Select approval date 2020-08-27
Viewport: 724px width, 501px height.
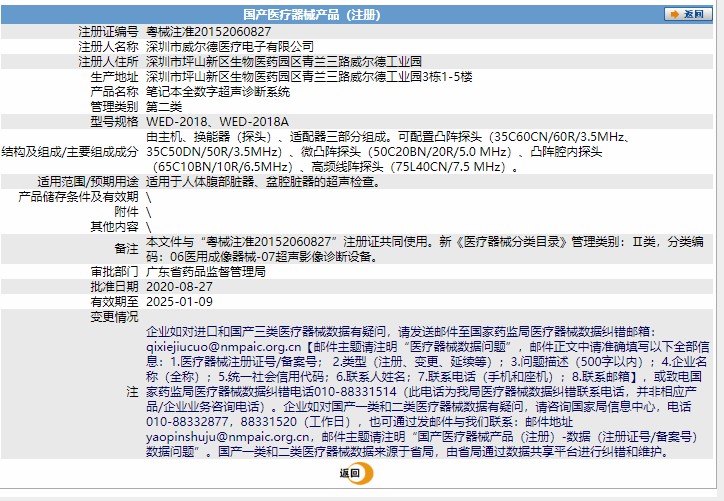click(179, 287)
